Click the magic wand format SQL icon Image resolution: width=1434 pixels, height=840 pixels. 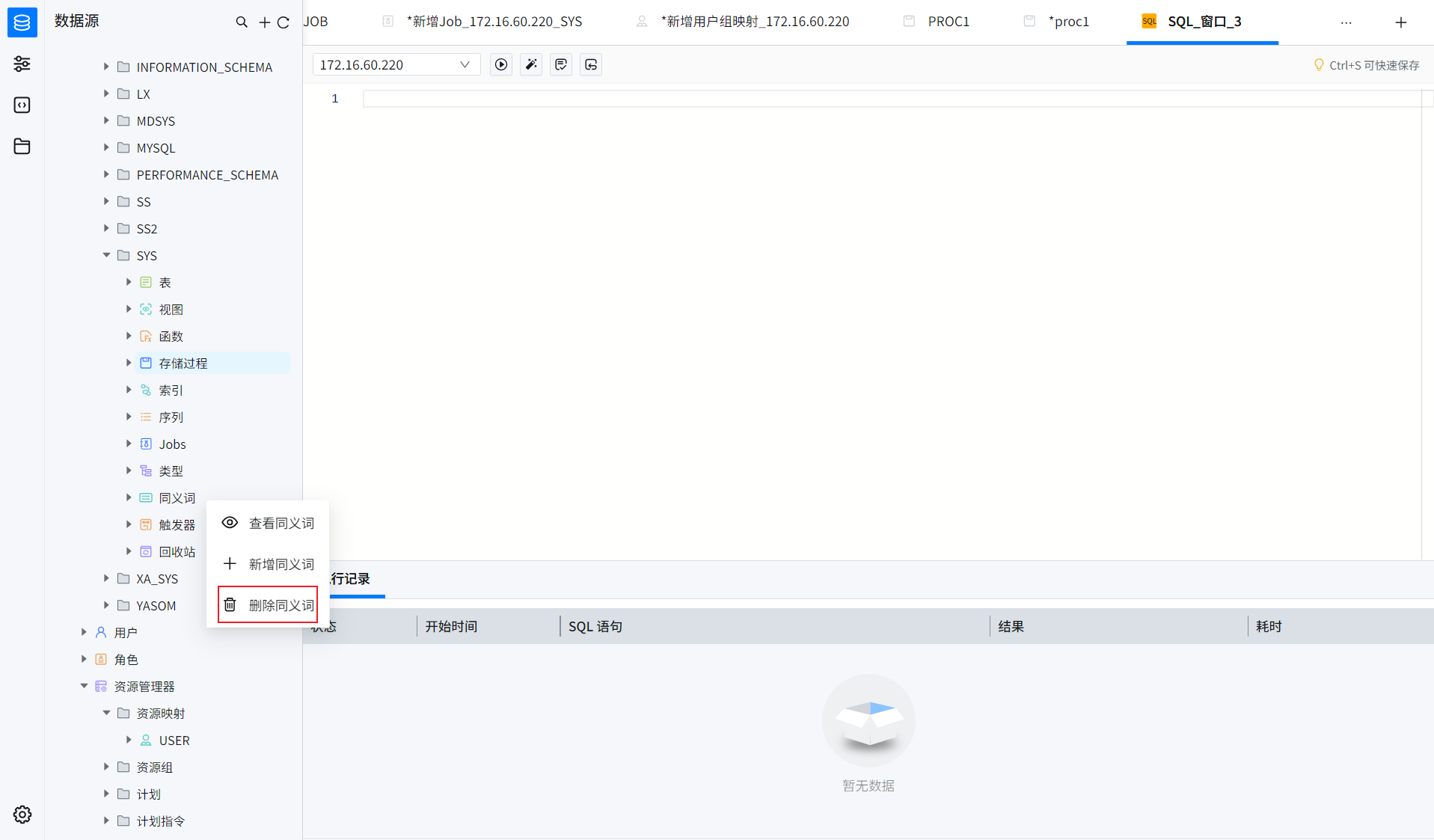point(531,65)
